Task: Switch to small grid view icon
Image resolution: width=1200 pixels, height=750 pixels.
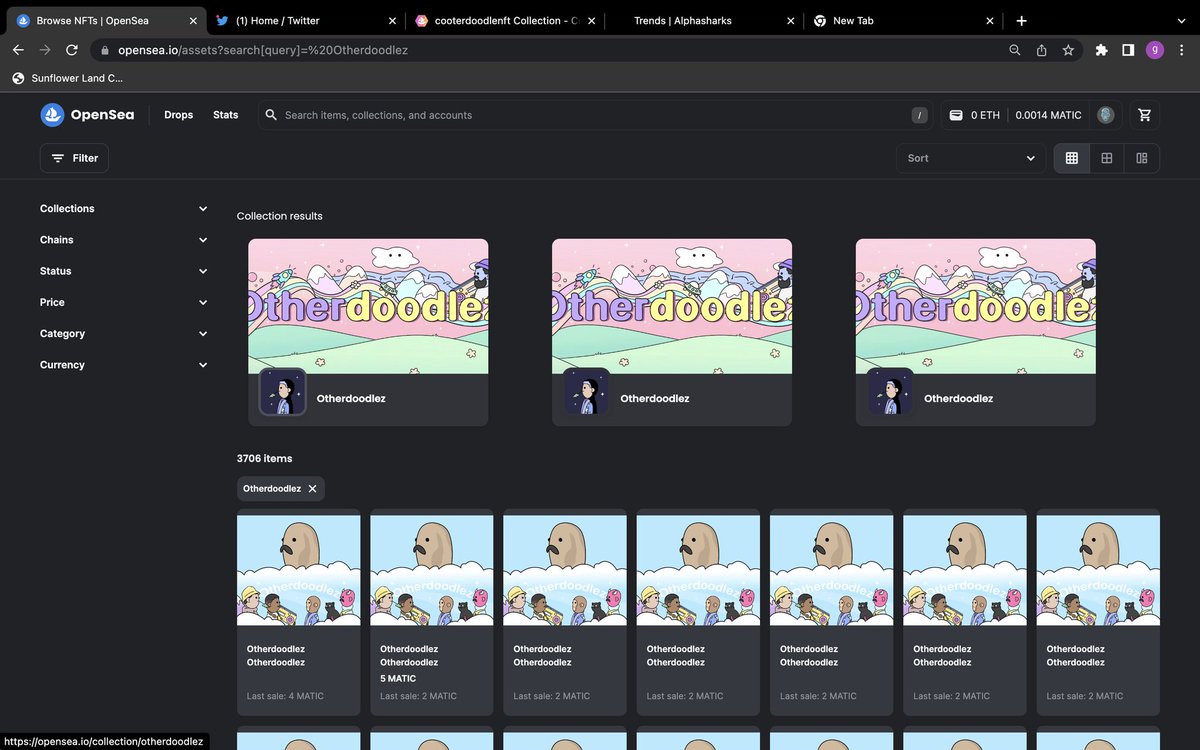Action: [x=1072, y=158]
